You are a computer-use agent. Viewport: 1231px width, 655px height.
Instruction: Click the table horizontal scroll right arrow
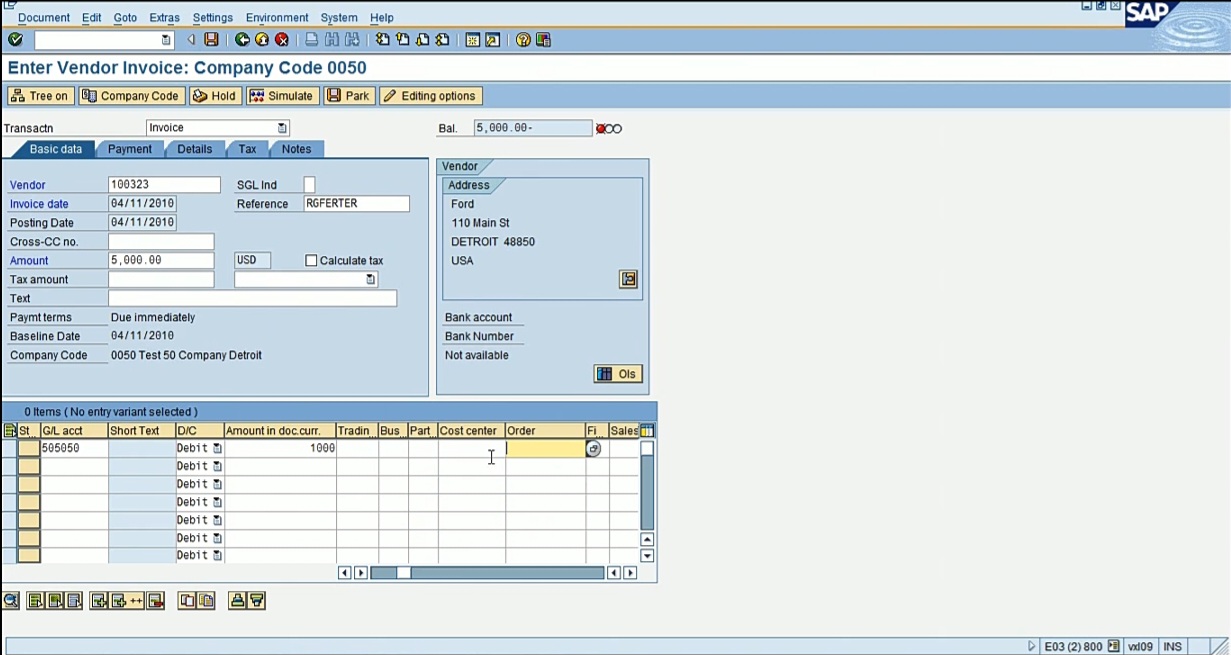(x=630, y=573)
